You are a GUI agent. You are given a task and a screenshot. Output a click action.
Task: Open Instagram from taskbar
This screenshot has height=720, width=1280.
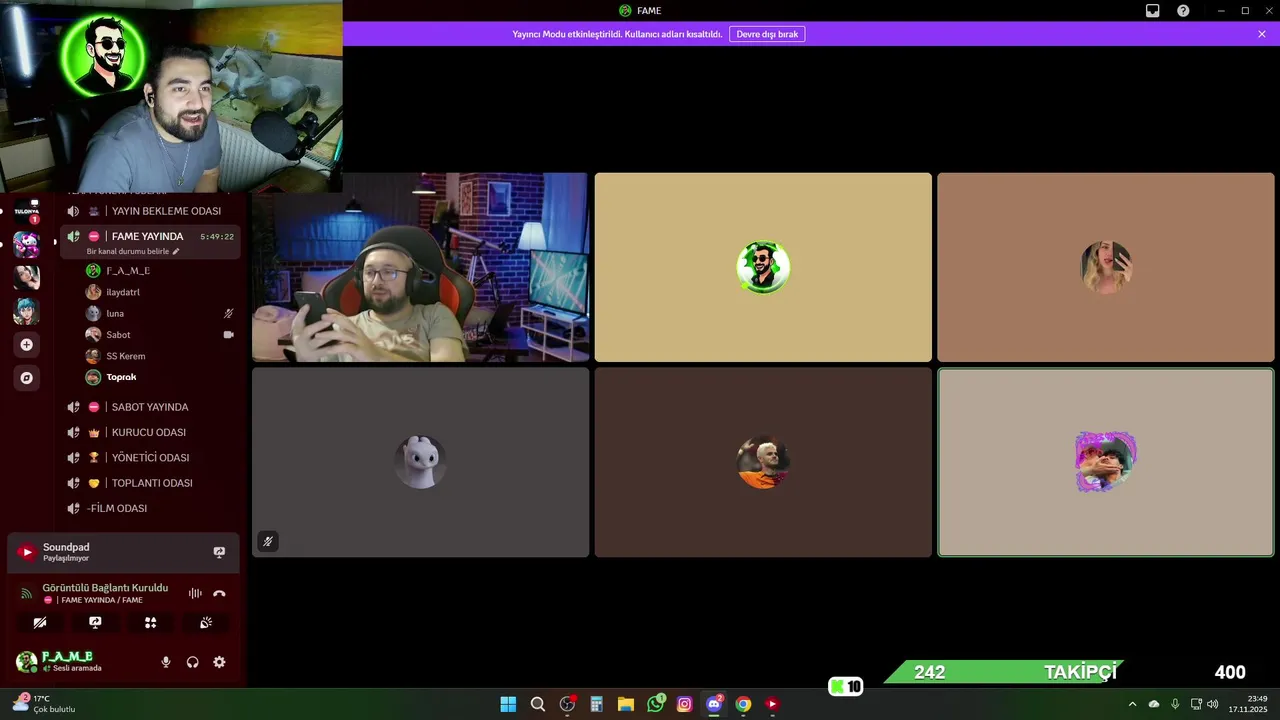tap(684, 704)
